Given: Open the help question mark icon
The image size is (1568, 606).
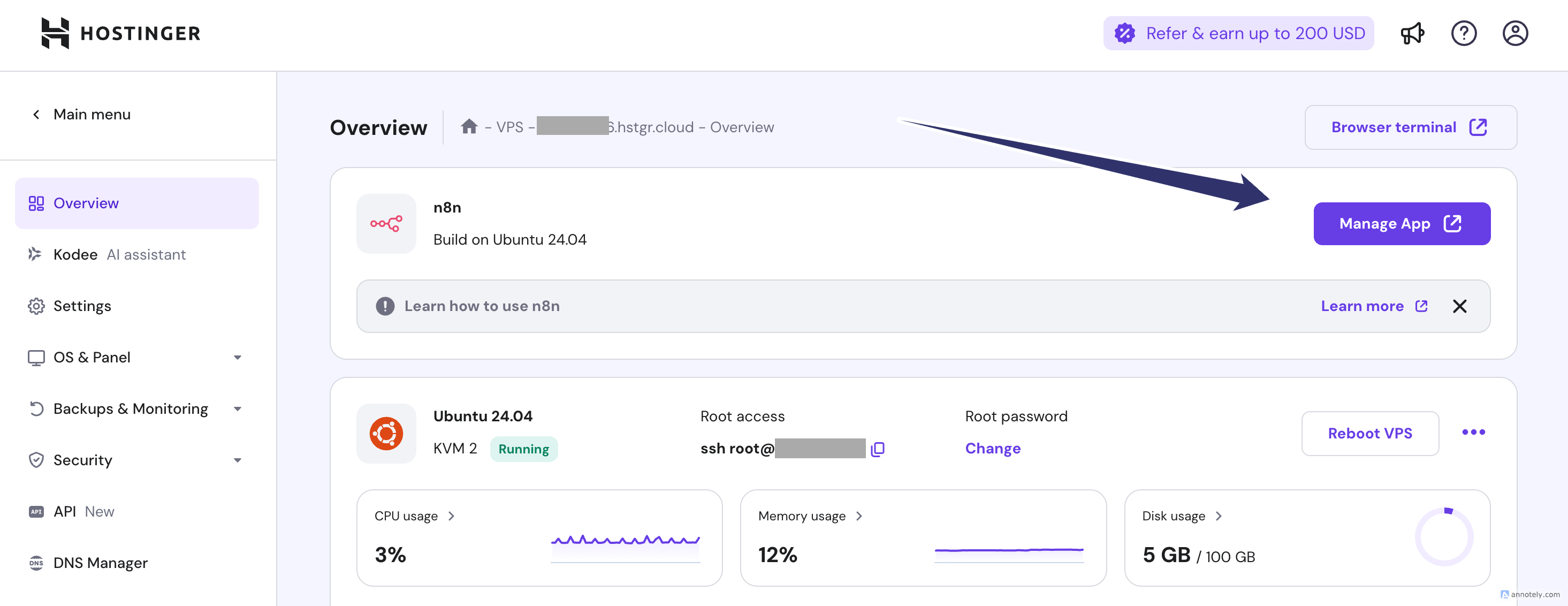Looking at the screenshot, I should tap(1463, 33).
